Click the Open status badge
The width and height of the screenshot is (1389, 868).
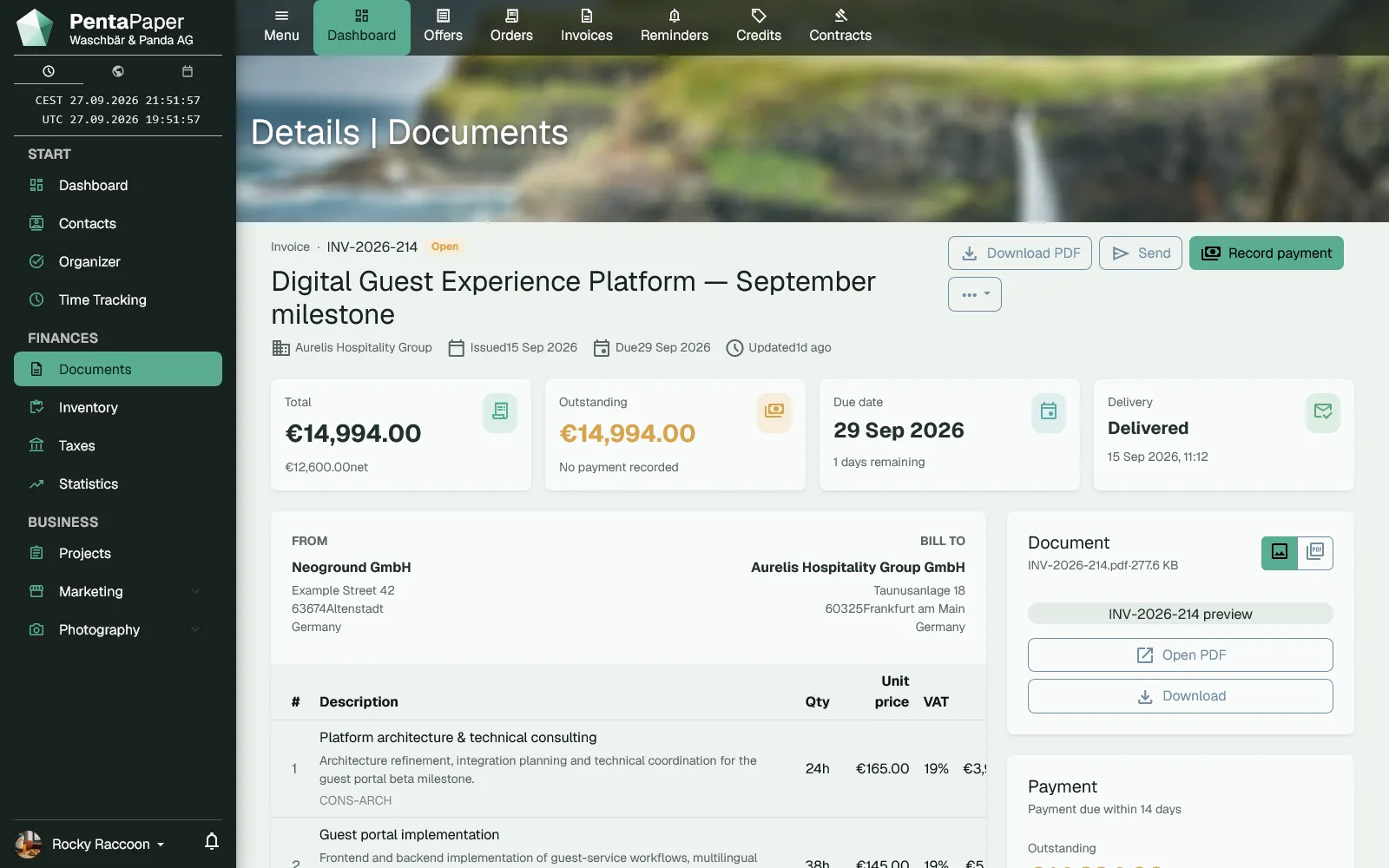click(x=444, y=247)
